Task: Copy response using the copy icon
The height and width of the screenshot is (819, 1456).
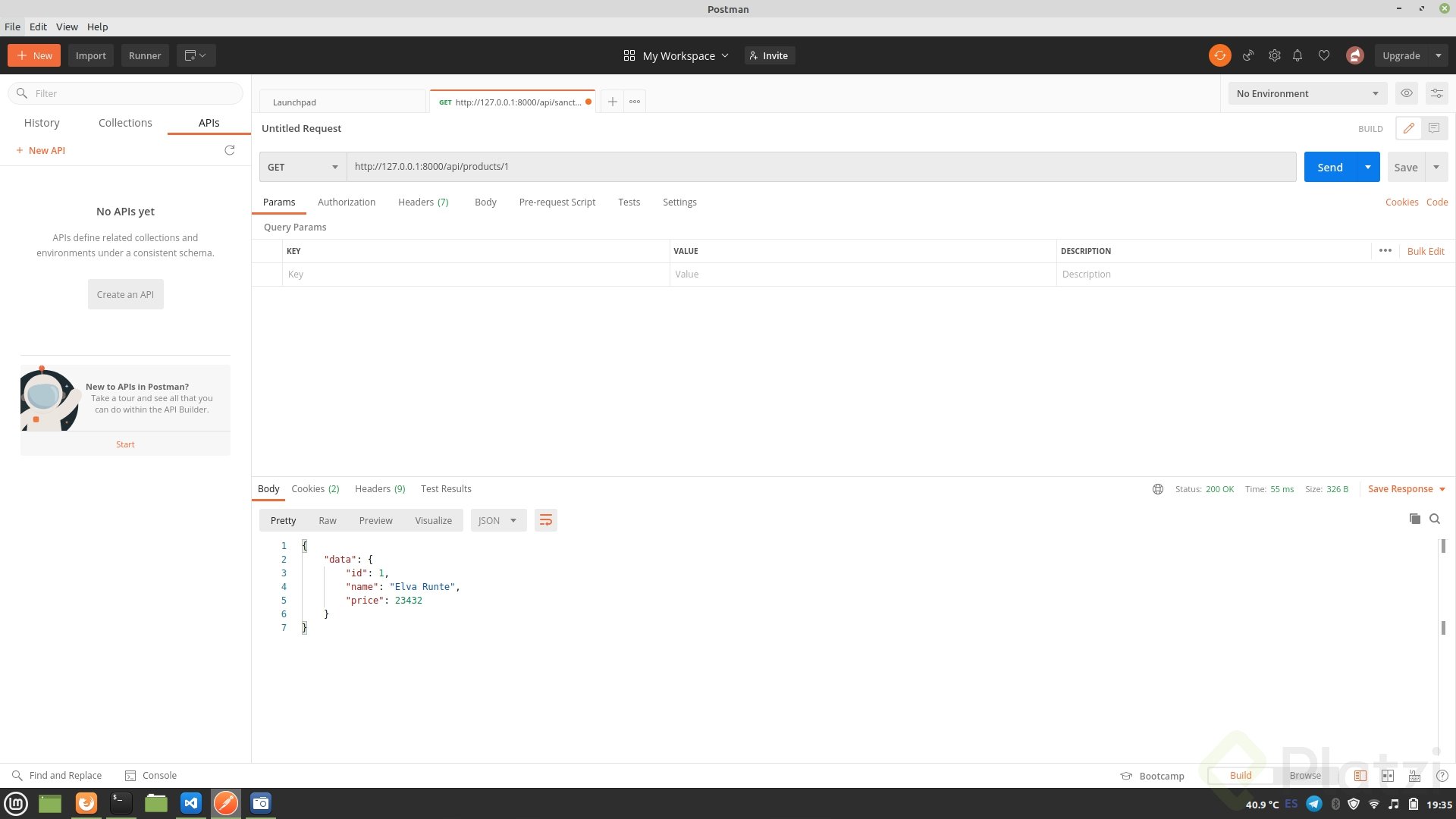Action: pyautogui.click(x=1414, y=519)
